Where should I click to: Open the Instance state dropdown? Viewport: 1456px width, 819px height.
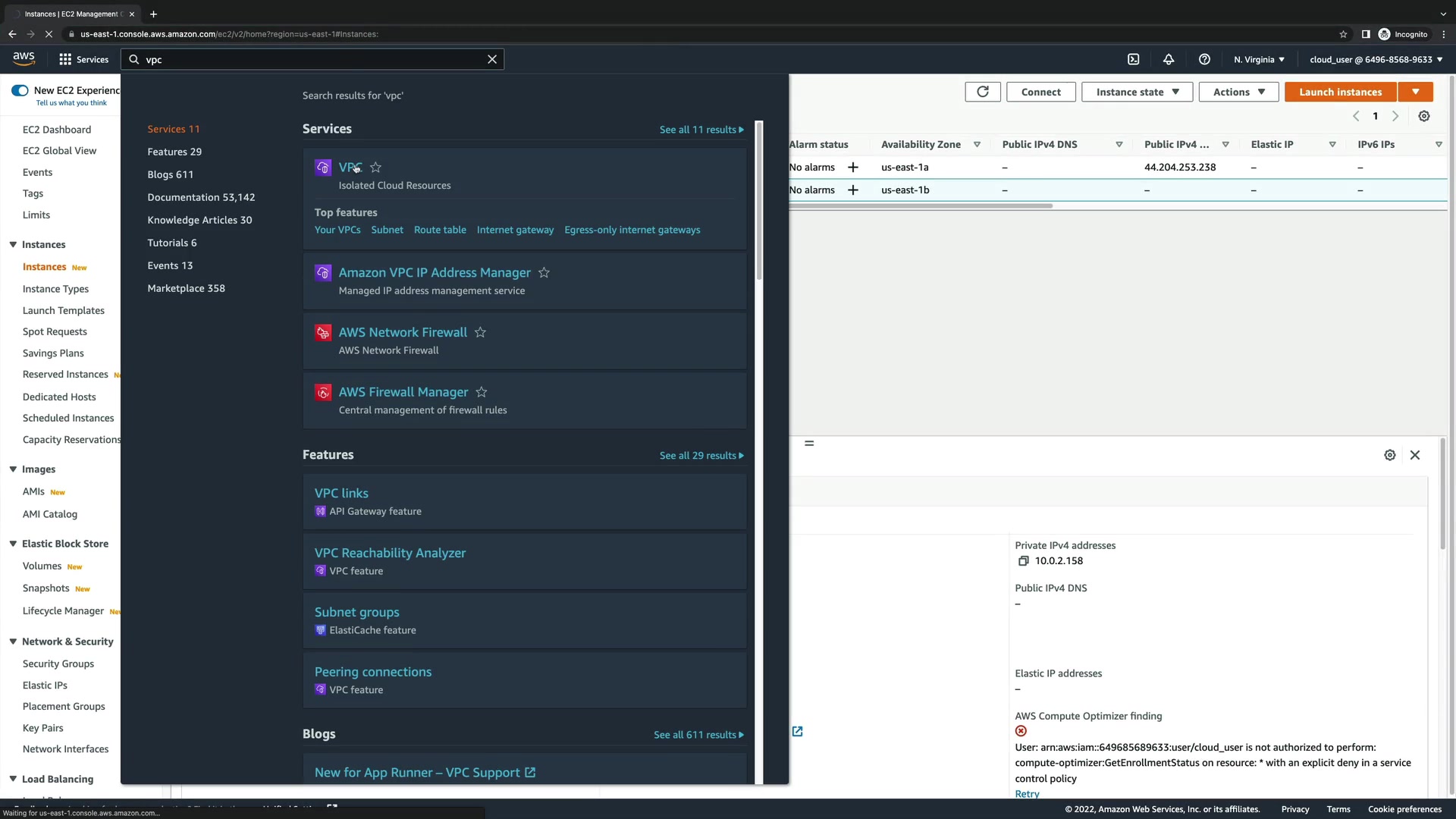pyautogui.click(x=1137, y=92)
